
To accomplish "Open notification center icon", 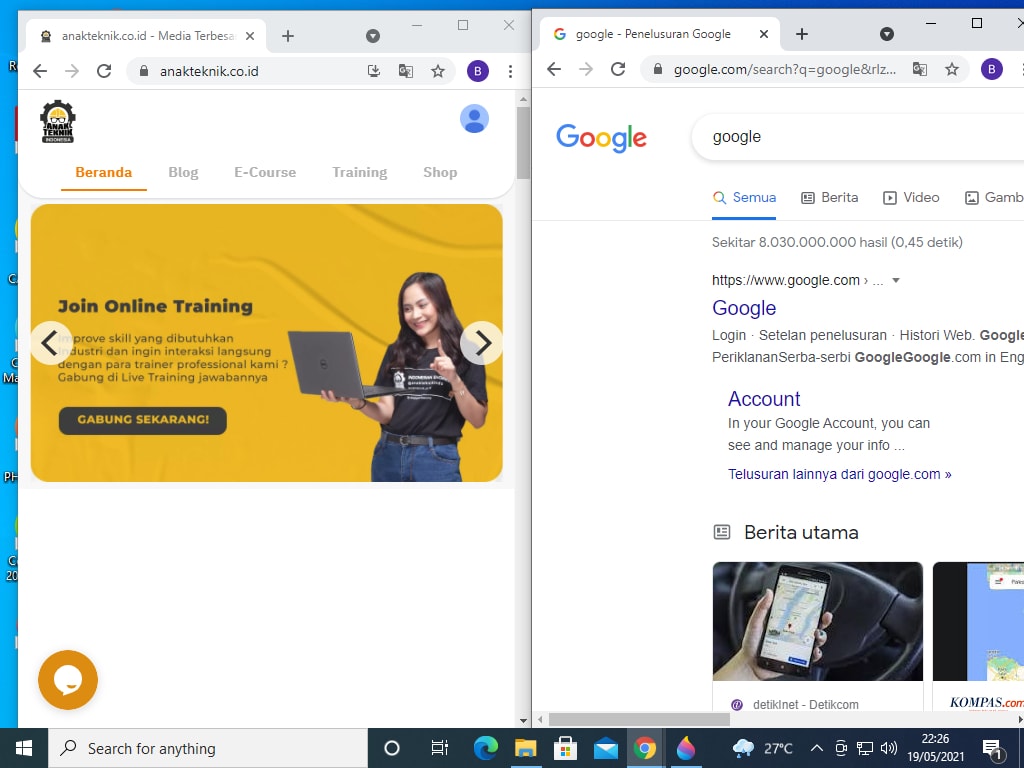I will [x=993, y=749].
